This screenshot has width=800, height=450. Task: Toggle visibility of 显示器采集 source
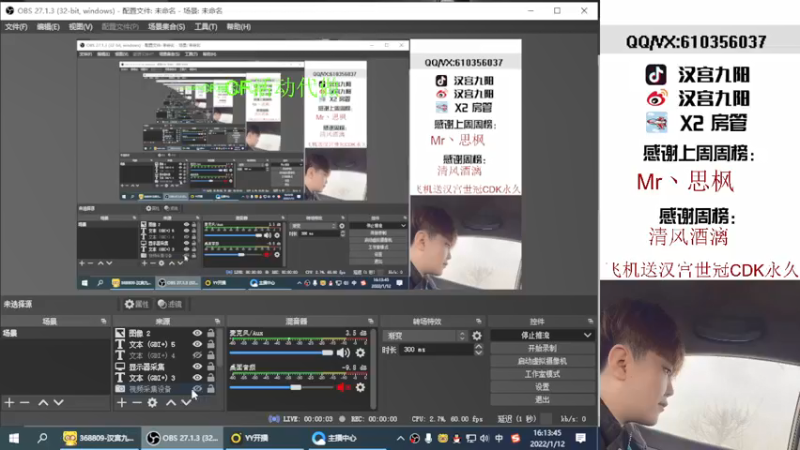point(197,366)
